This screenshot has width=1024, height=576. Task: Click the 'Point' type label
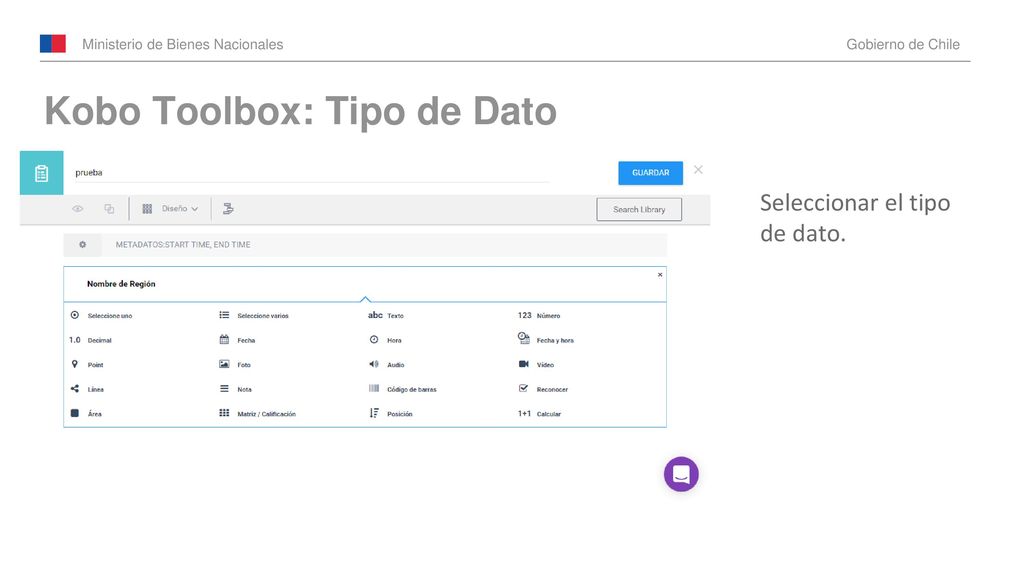coord(95,365)
